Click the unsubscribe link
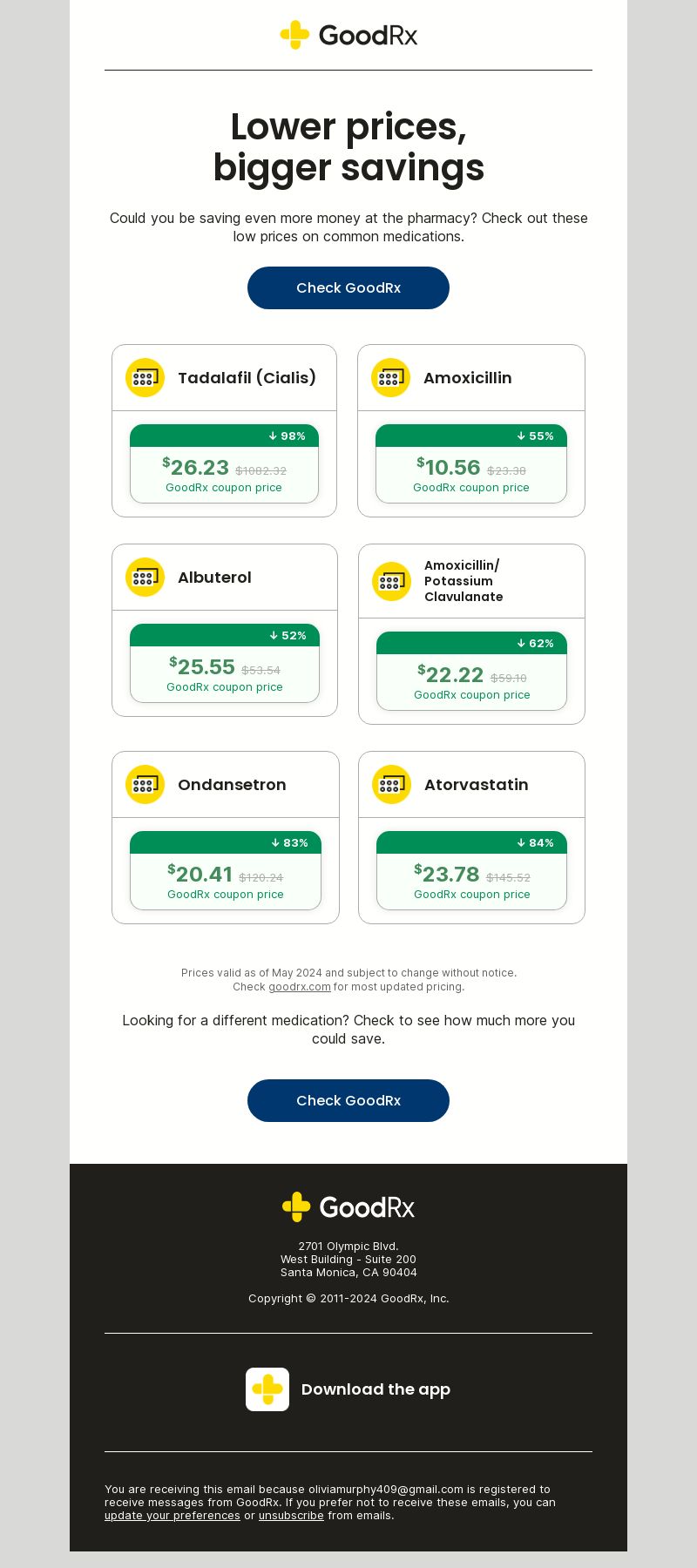Screen dimensions: 697x1568 (291, 1516)
